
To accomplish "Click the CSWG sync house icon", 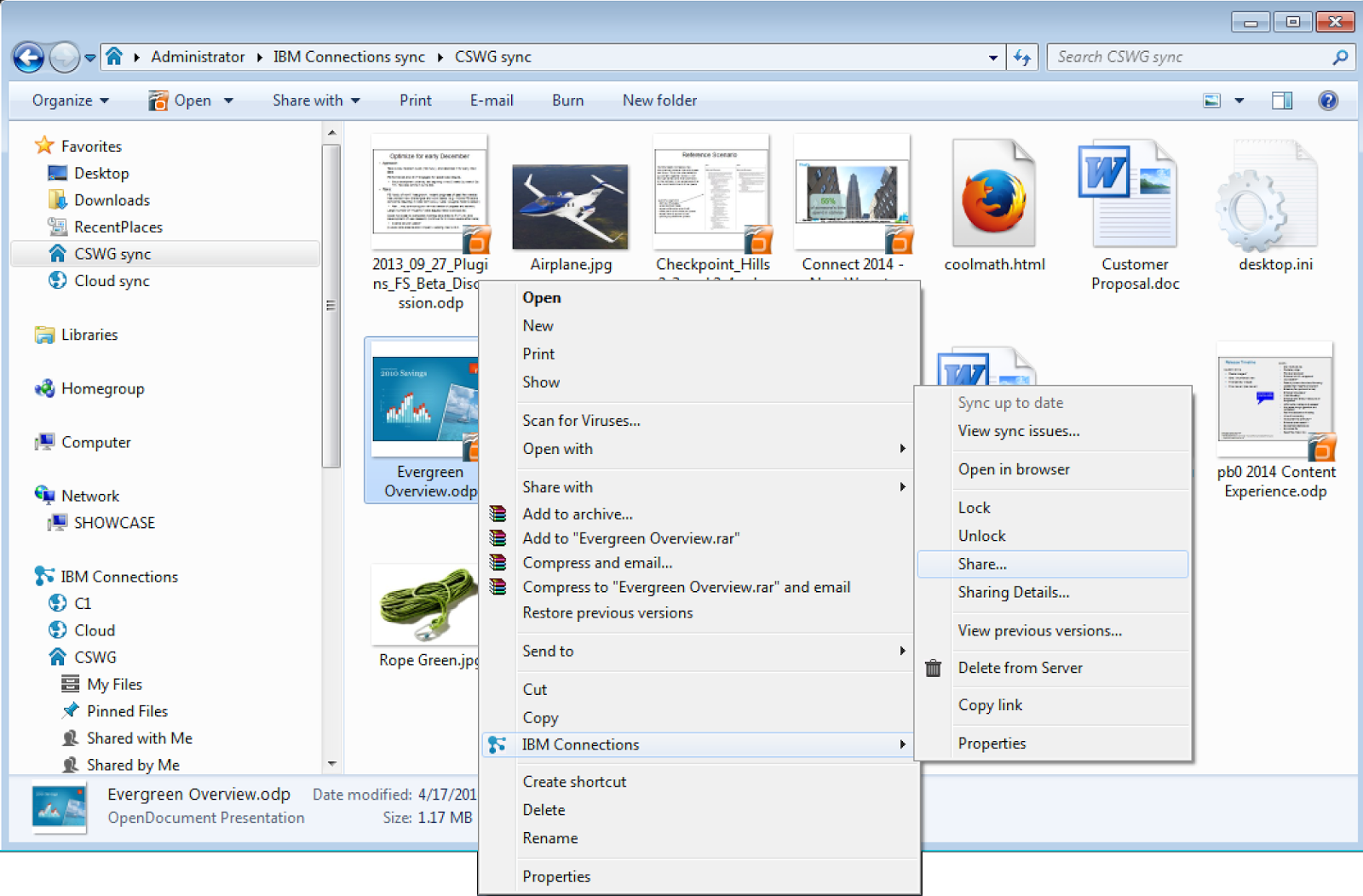I will 58,254.
